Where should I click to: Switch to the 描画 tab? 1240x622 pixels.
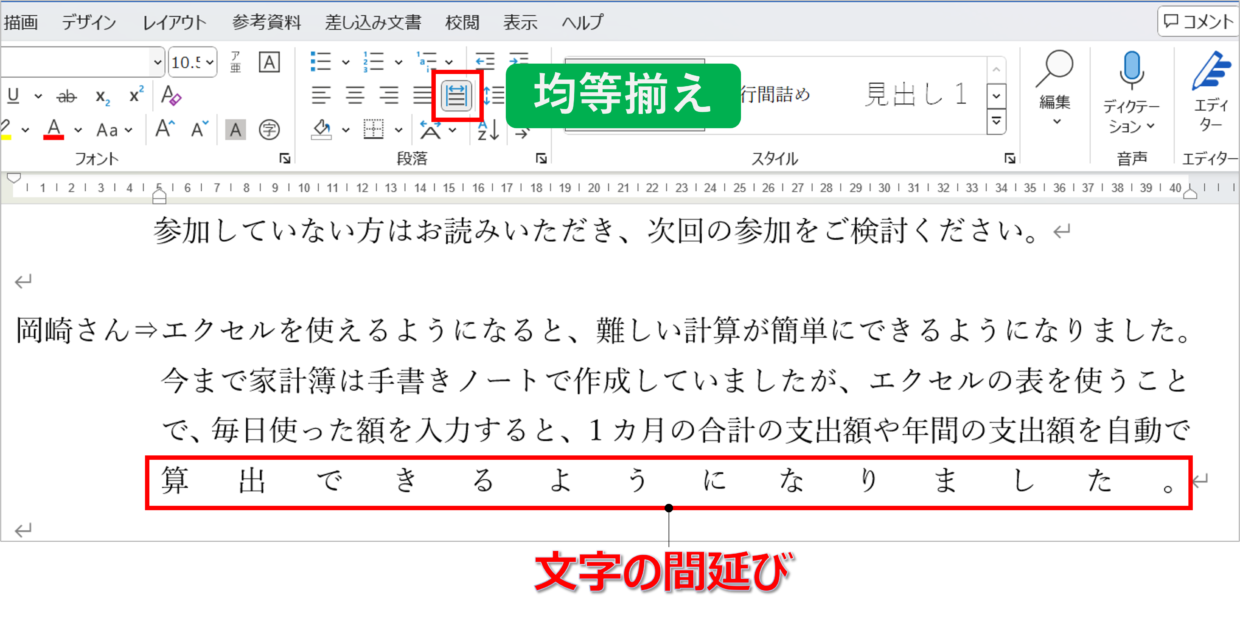pyautogui.click(x=22, y=22)
